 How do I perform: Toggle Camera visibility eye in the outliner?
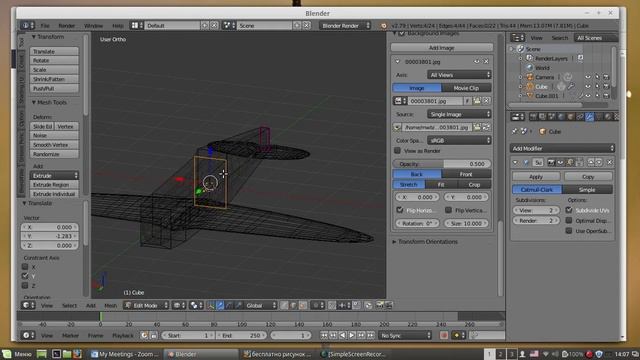coord(588,77)
